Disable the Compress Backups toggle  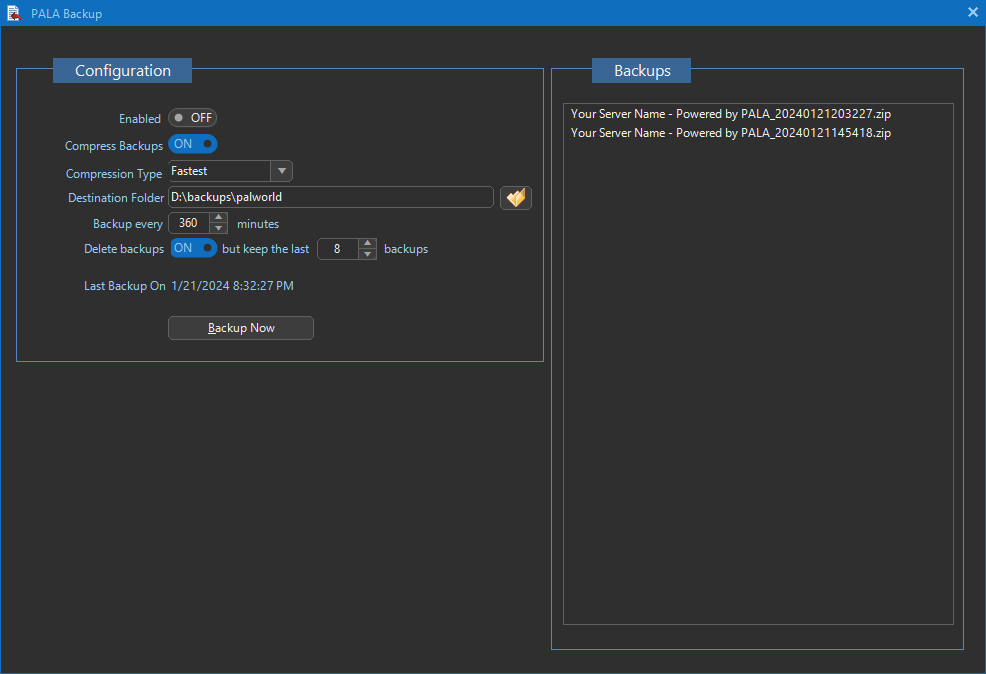click(192, 145)
